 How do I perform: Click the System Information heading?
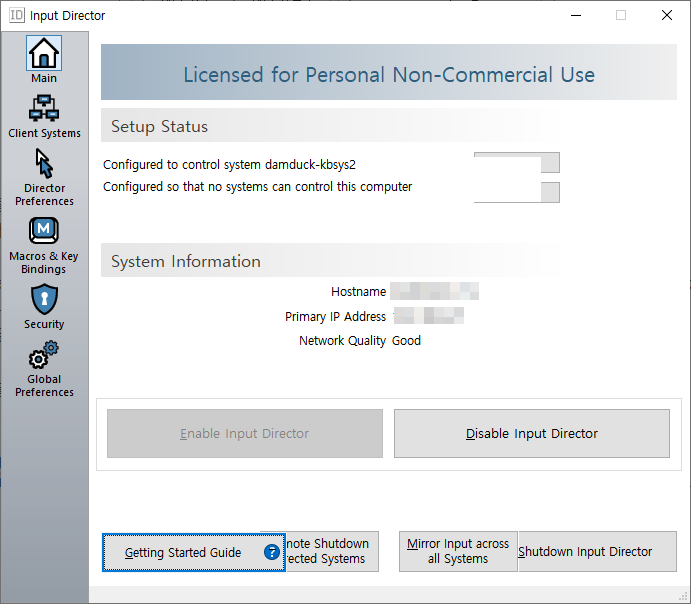click(186, 261)
